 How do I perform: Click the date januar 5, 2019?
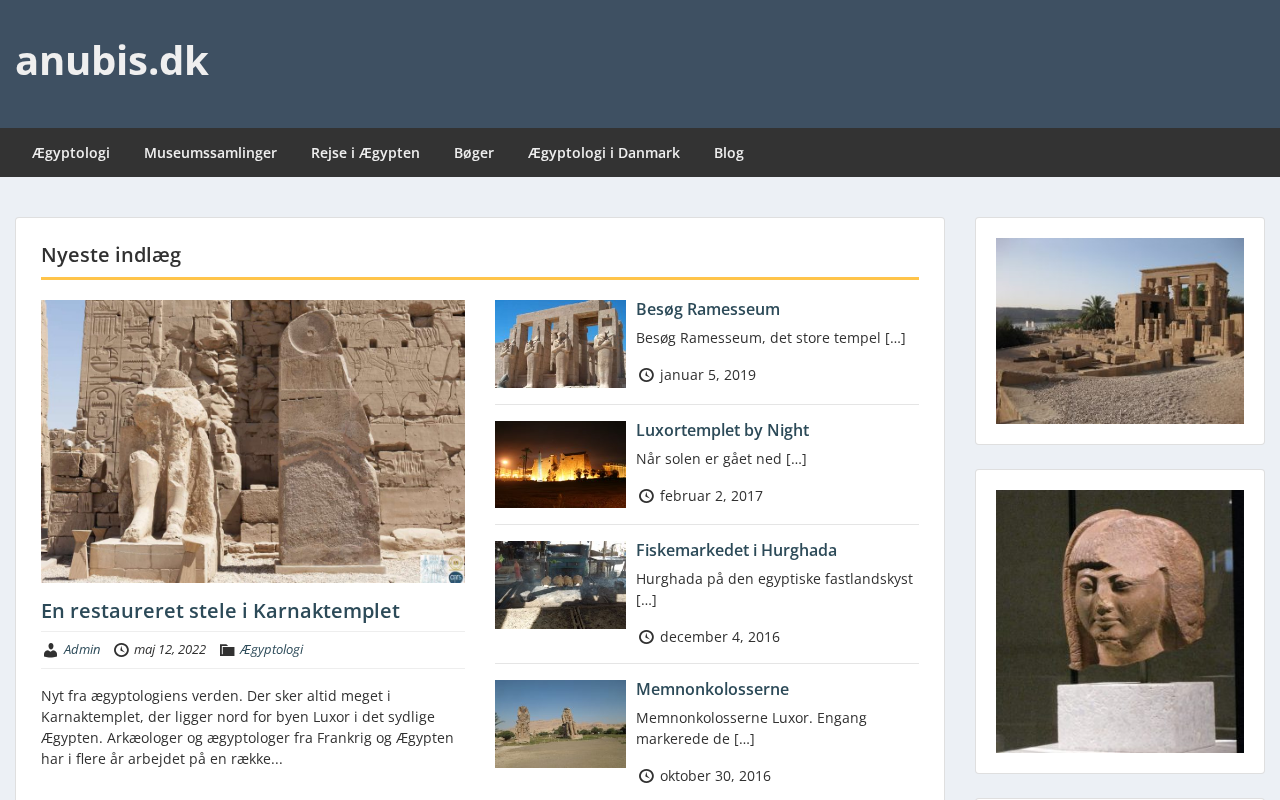tap(708, 375)
